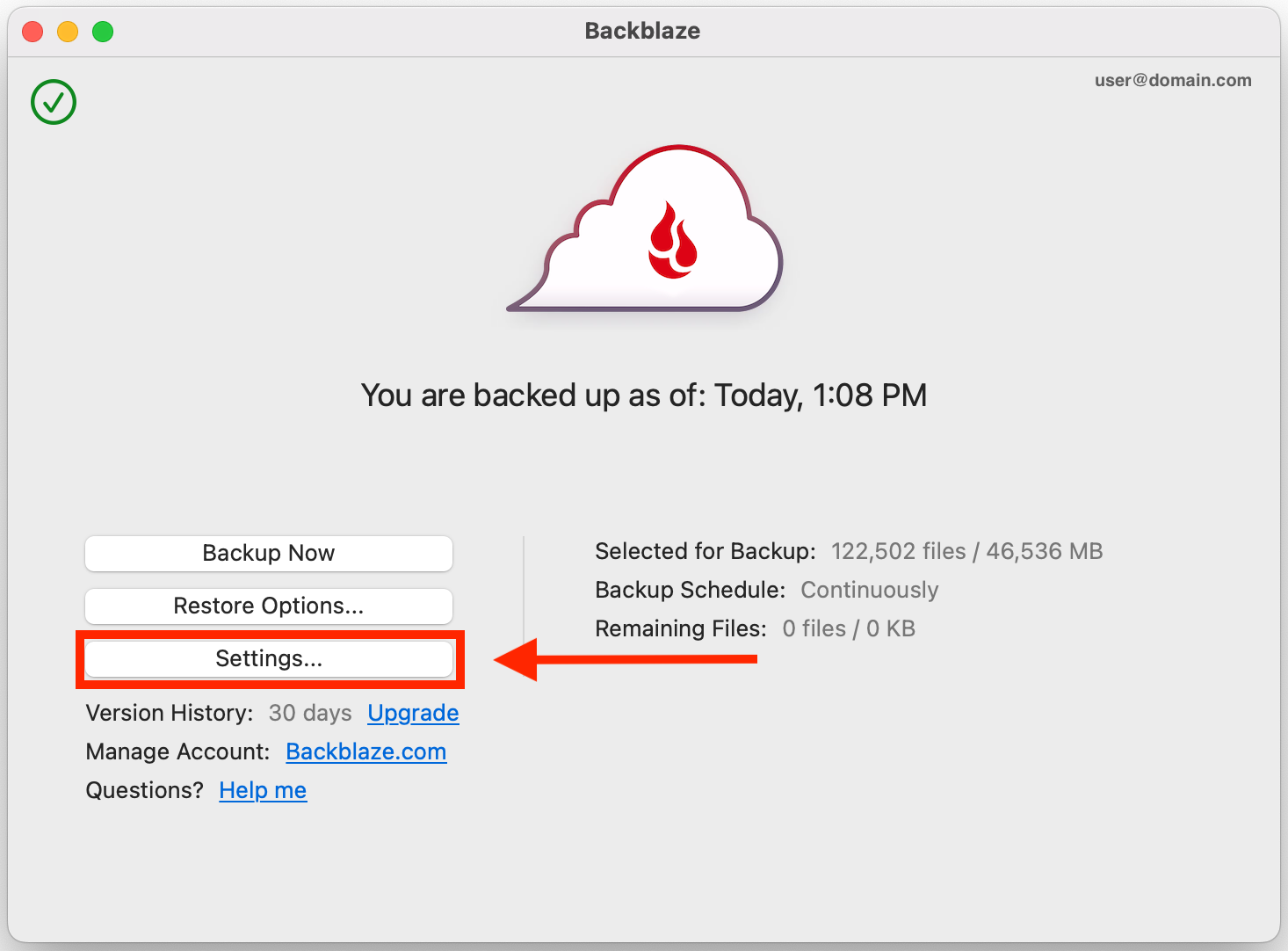This screenshot has height=951, width=1288.
Task: Maximize the window with the green button
Action: click(103, 32)
